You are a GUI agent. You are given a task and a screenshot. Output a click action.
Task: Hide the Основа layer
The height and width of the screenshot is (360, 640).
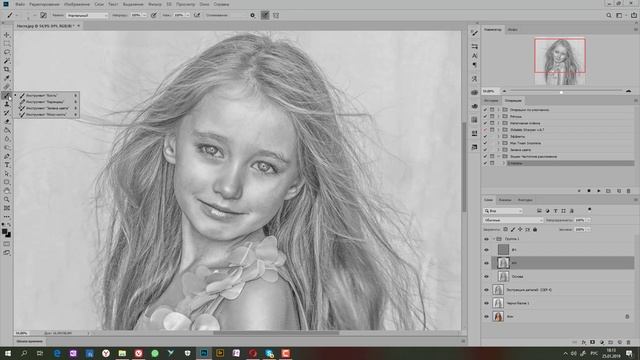(486, 276)
